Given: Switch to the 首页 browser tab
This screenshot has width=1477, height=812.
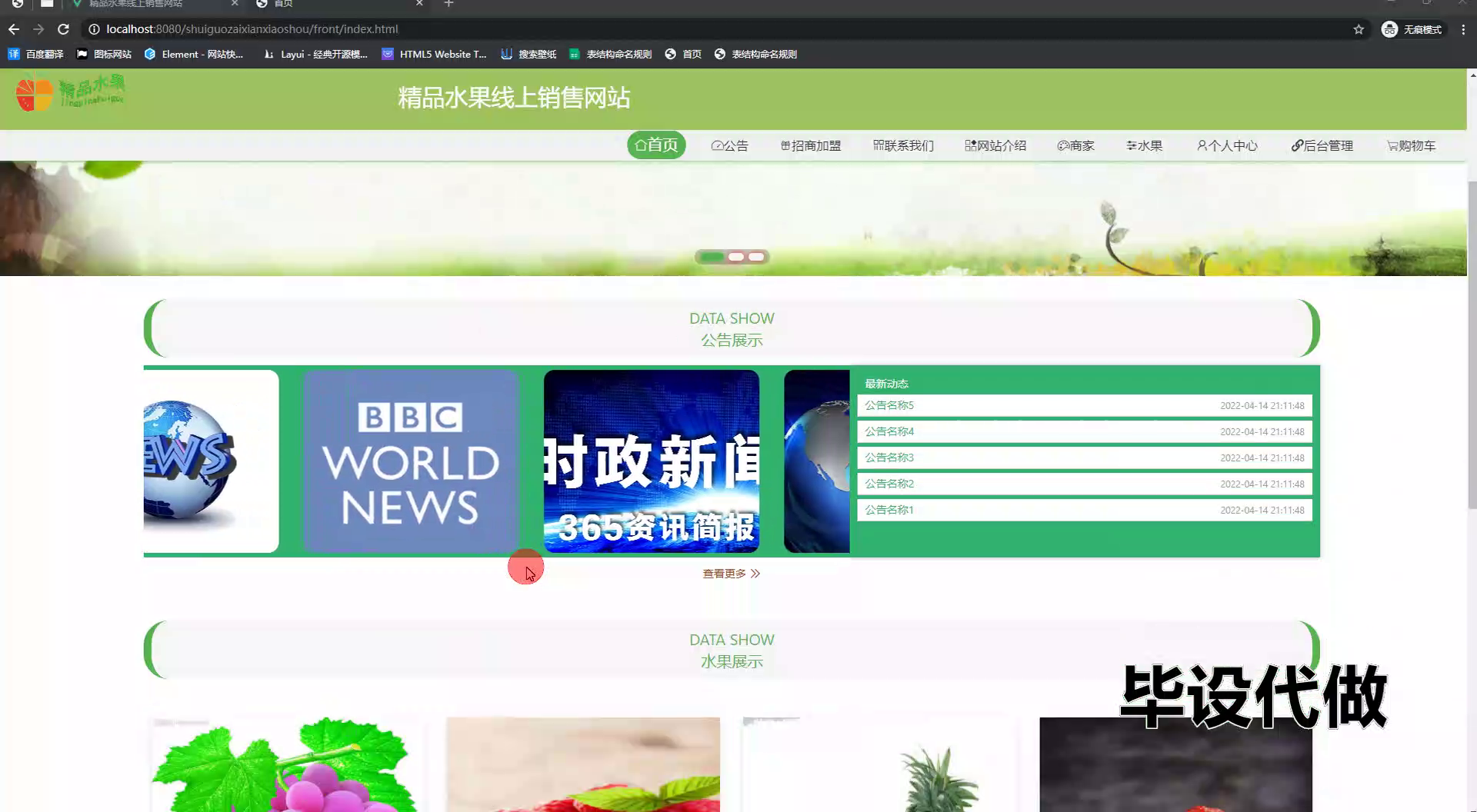Looking at the screenshot, I should click(x=338, y=4).
